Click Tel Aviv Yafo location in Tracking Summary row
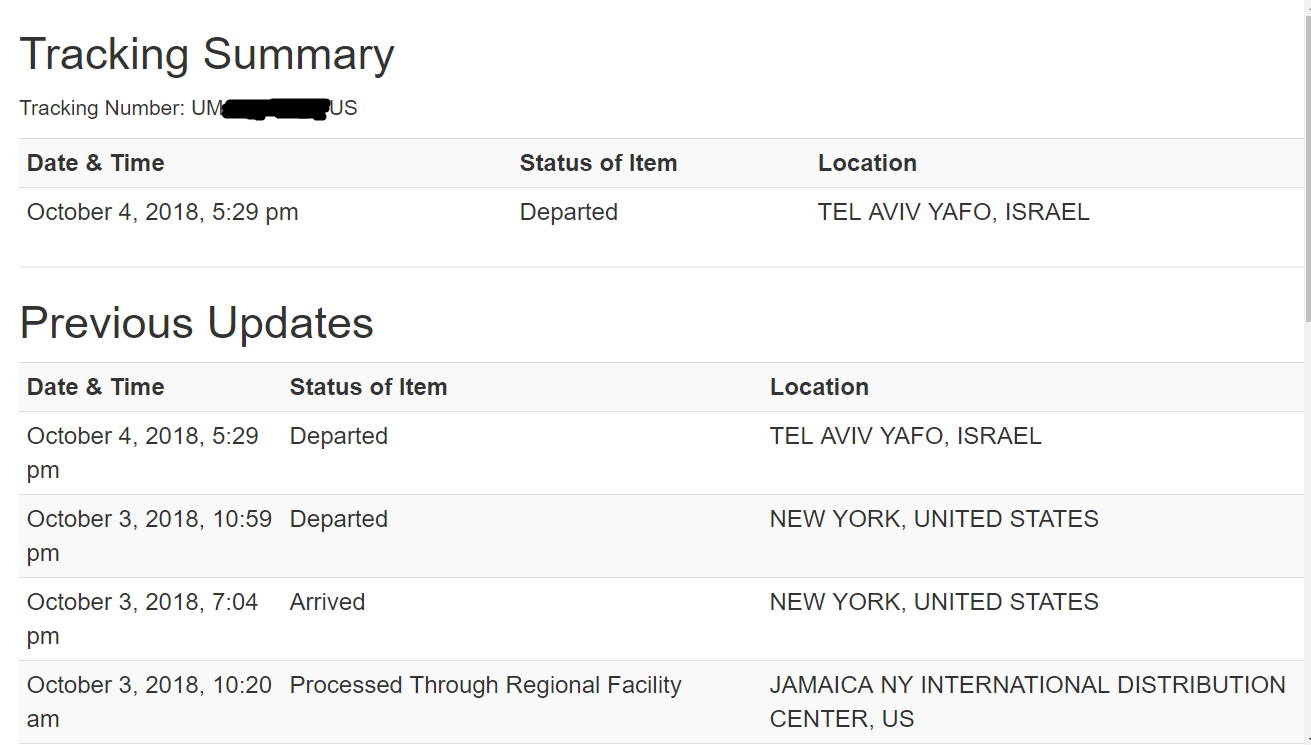This screenshot has width=1311, height=745. (x=953, y=212)
